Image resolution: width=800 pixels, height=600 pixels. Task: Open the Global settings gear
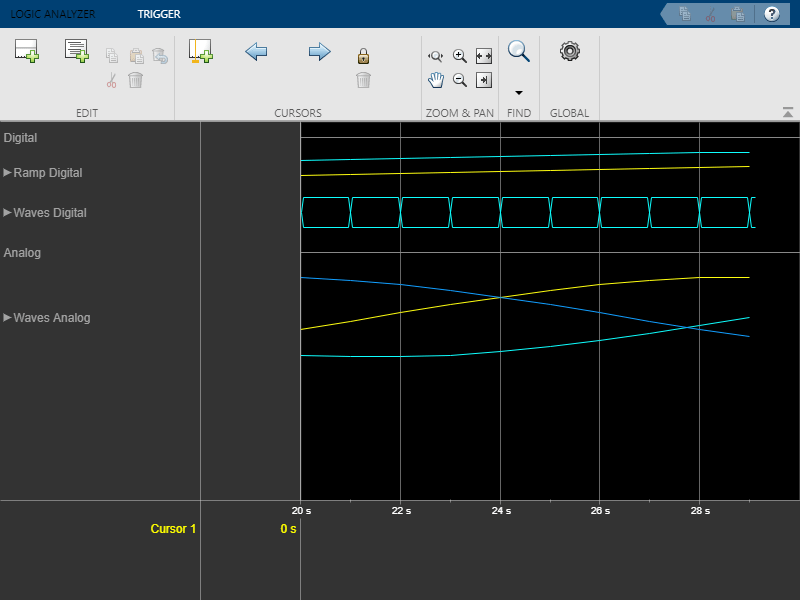pyautogui.click(x=569, y=51)
